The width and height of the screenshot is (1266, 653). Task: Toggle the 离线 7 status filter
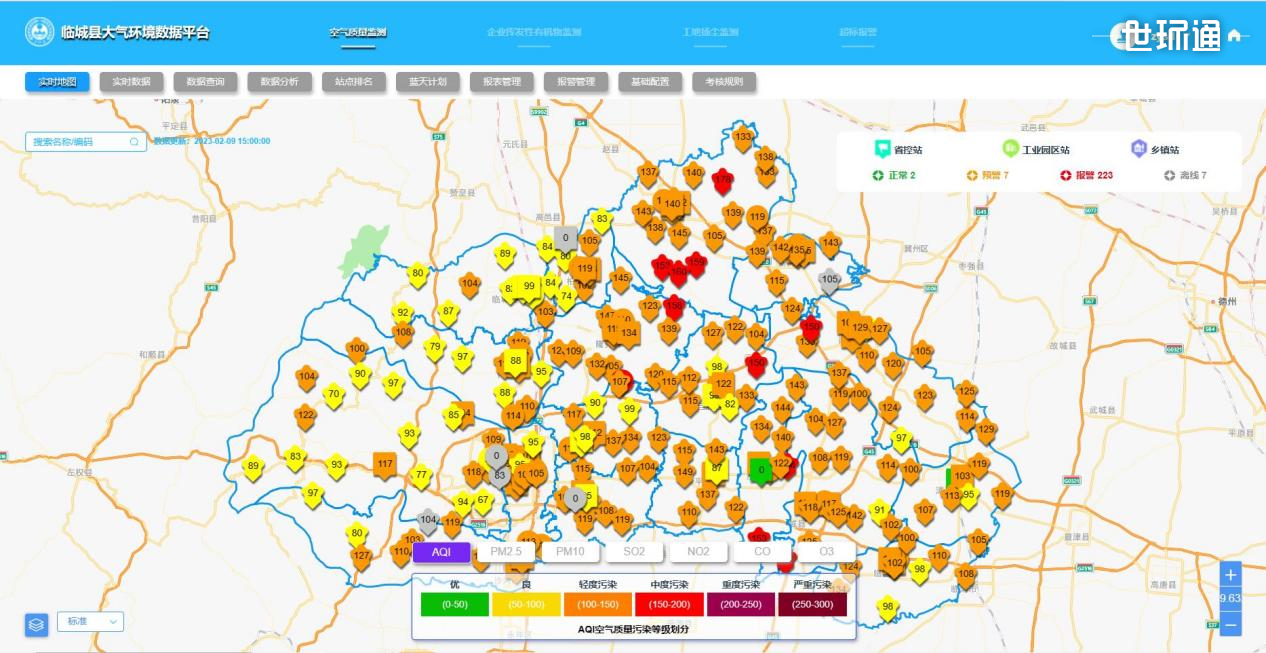pos(1185,175)
